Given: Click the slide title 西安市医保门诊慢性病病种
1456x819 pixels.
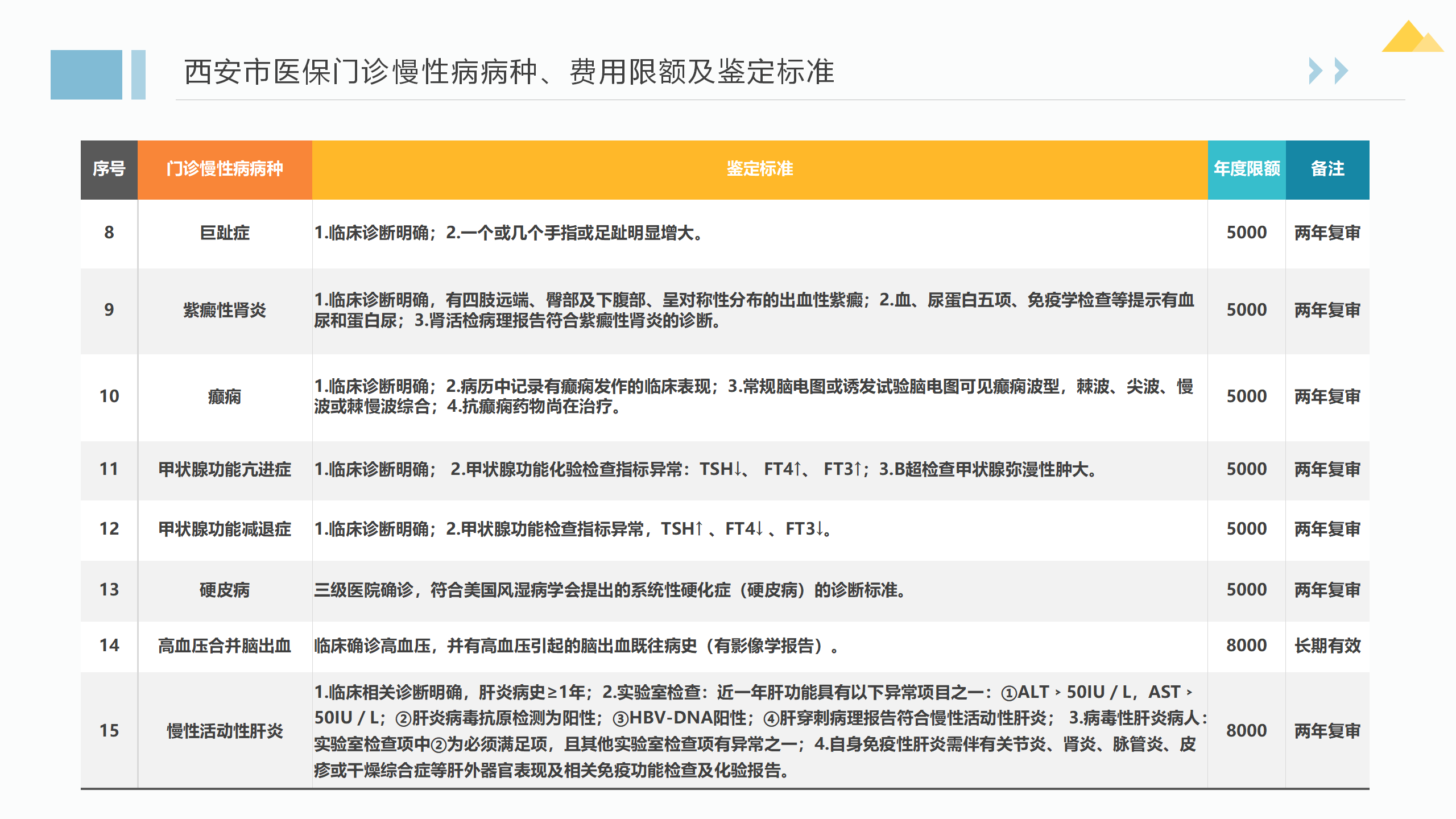Looking at the screenshot, I should coord(509,72).
